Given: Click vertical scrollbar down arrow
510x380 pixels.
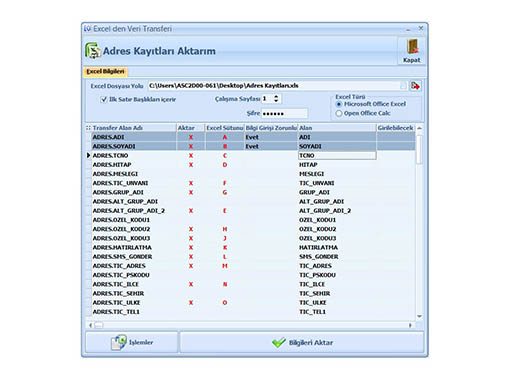Looking at the screenshot, I should click(419, 316).
